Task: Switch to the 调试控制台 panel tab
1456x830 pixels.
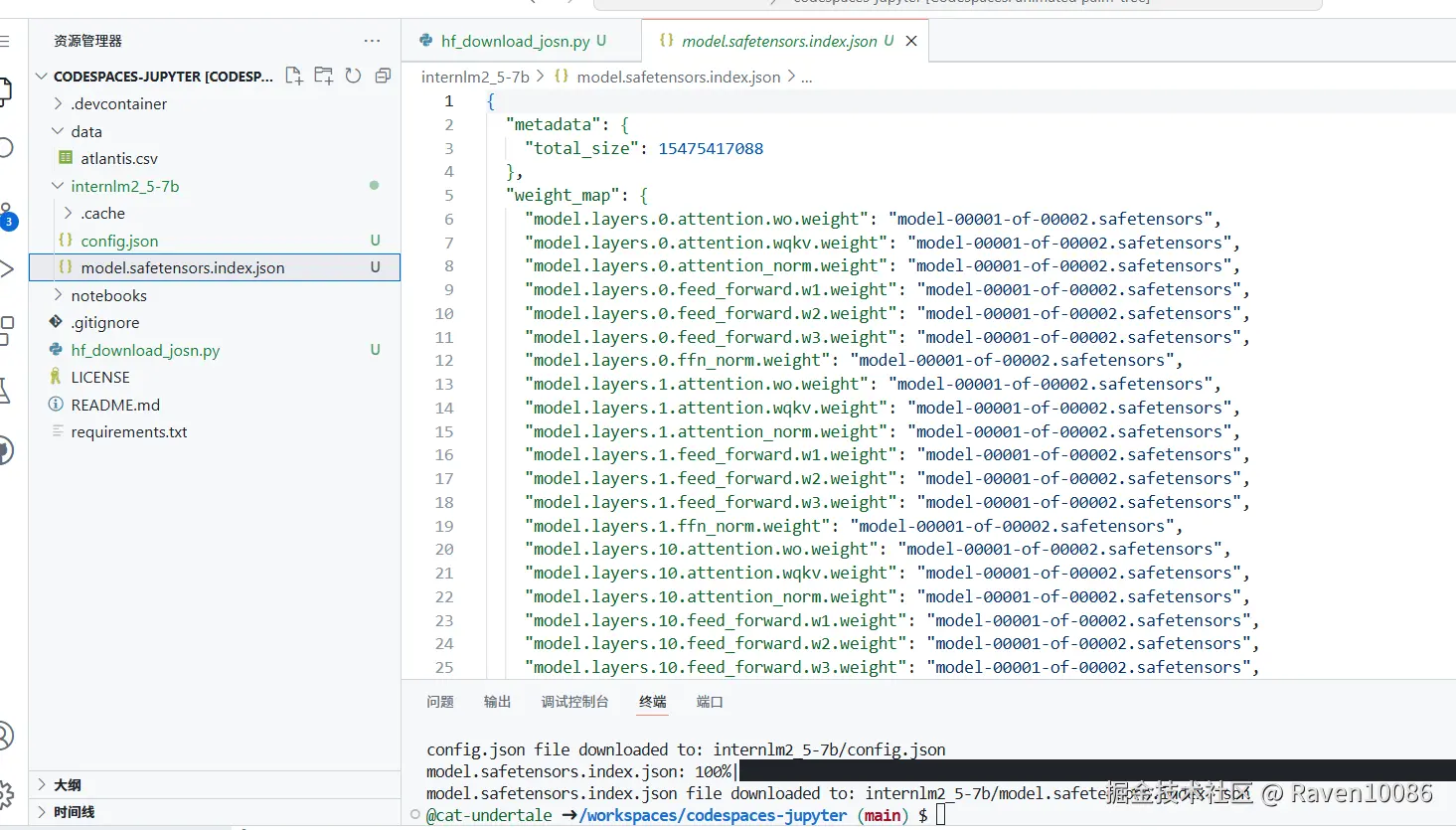Action: 575,702
